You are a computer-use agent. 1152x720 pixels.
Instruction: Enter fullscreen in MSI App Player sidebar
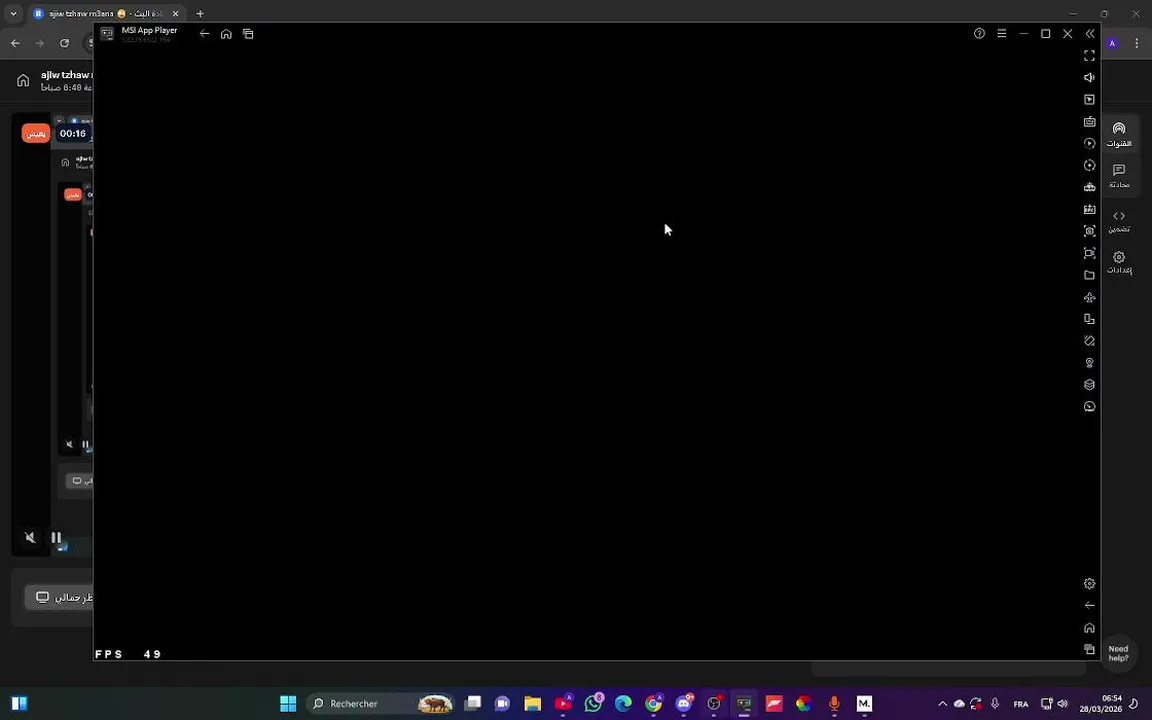(1090, 56)
